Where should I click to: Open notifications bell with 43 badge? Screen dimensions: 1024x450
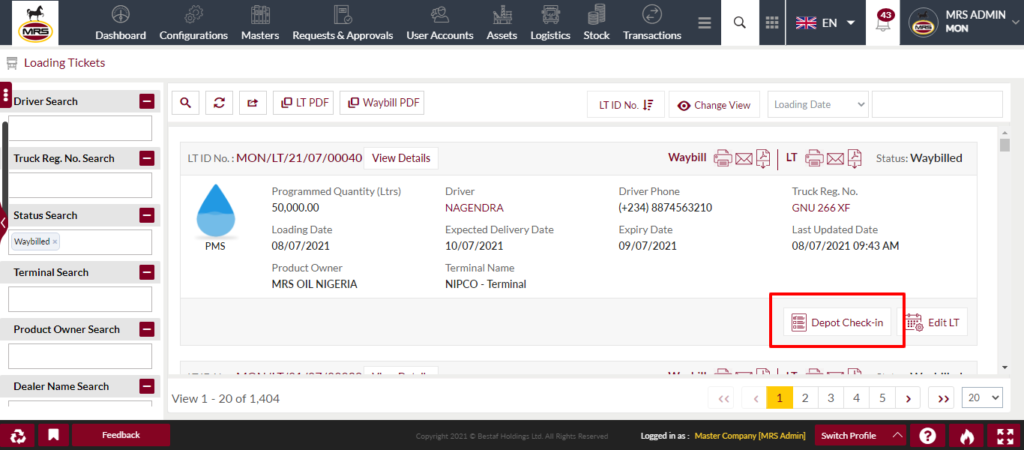[x=883, y=24]
